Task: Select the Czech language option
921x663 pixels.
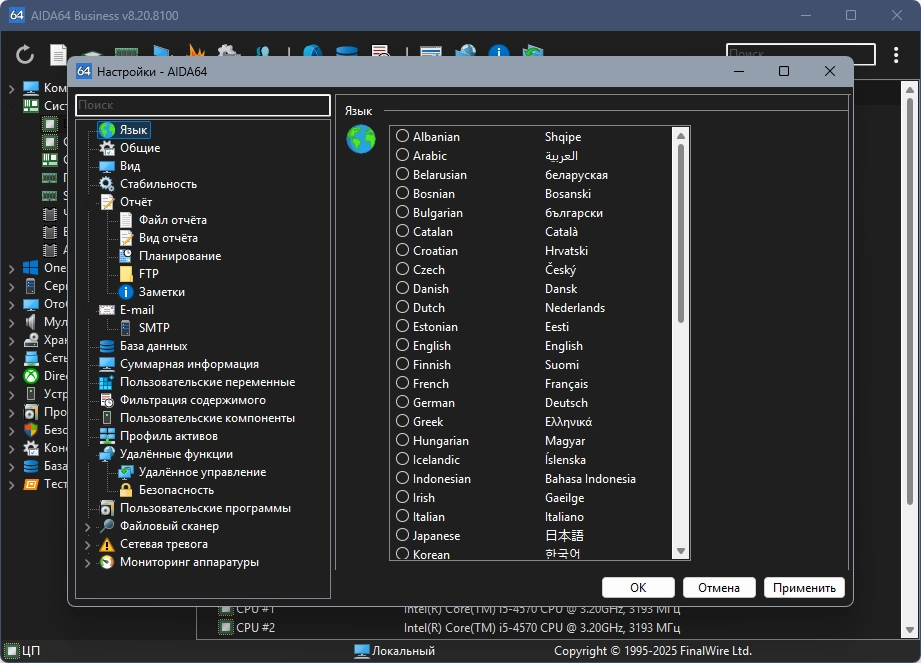Action: (x=402, y=269)
